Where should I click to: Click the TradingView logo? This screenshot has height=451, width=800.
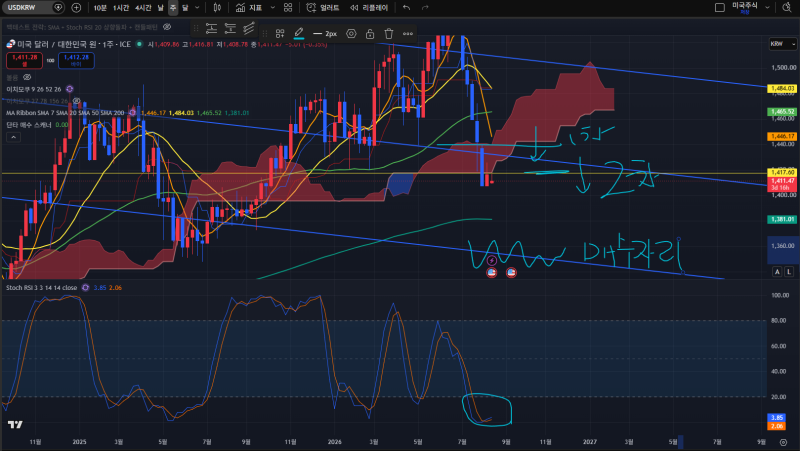tap(15, 424)
